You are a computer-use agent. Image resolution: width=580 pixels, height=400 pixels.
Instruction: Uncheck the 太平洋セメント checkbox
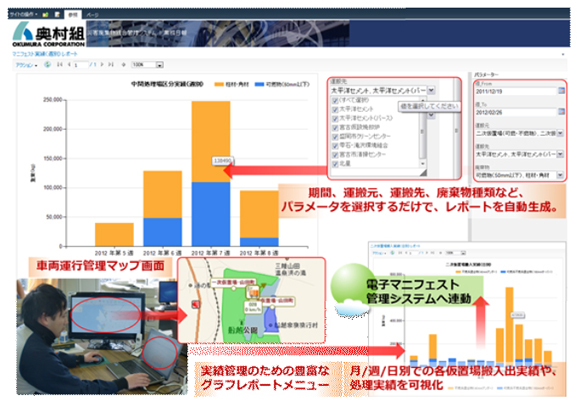point(335,110)
